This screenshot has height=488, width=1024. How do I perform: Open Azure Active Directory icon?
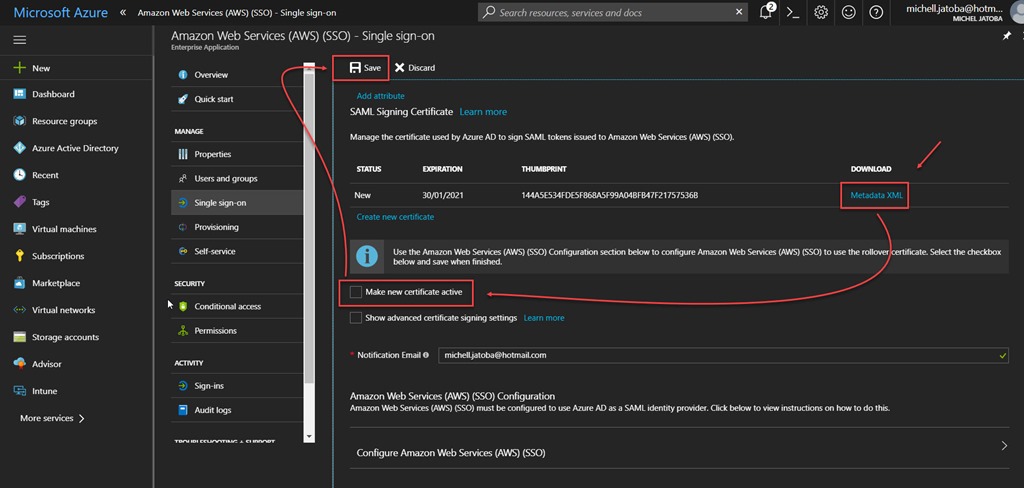coord(20,148)
